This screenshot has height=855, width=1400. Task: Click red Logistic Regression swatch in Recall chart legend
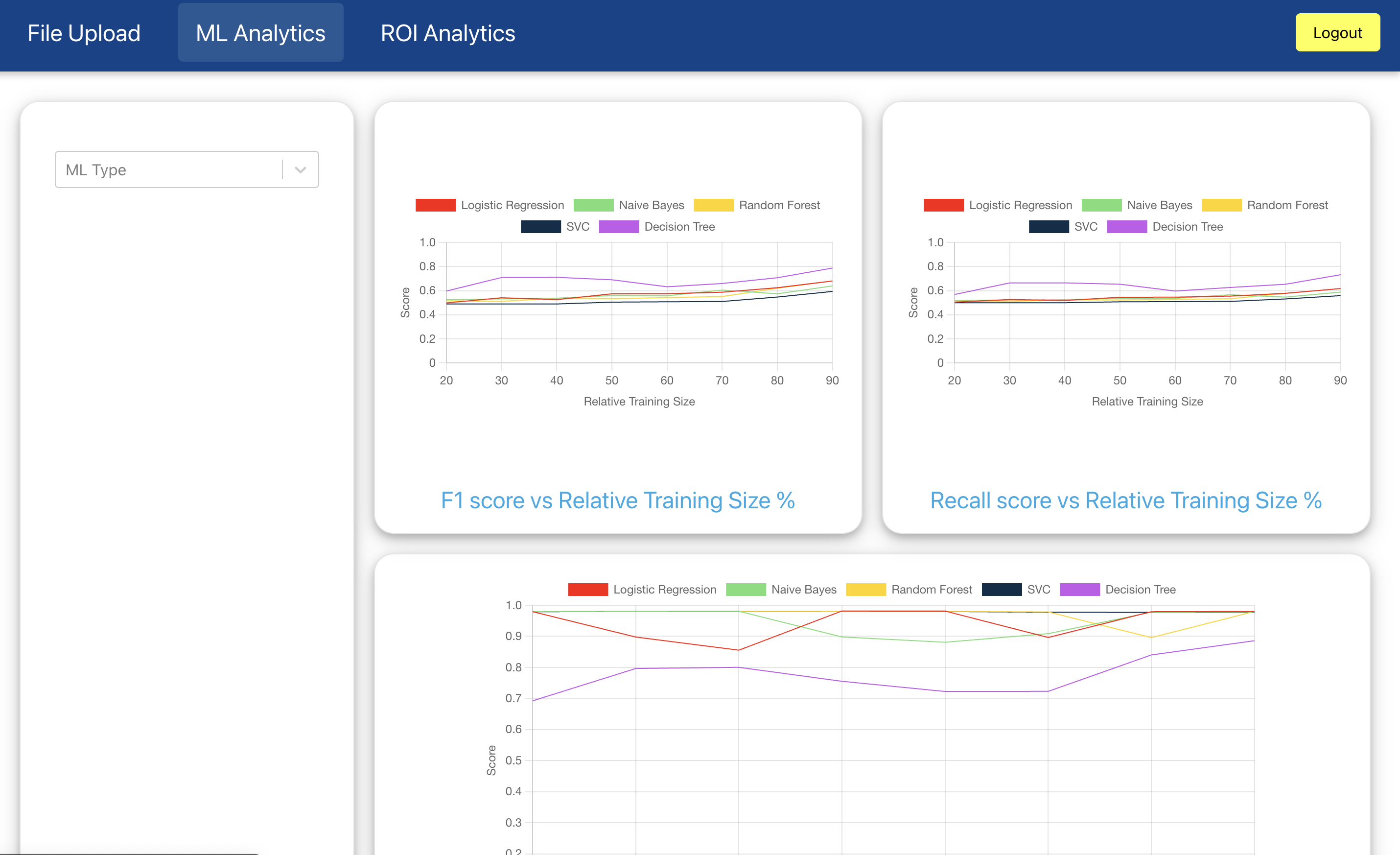pos(943,205)
